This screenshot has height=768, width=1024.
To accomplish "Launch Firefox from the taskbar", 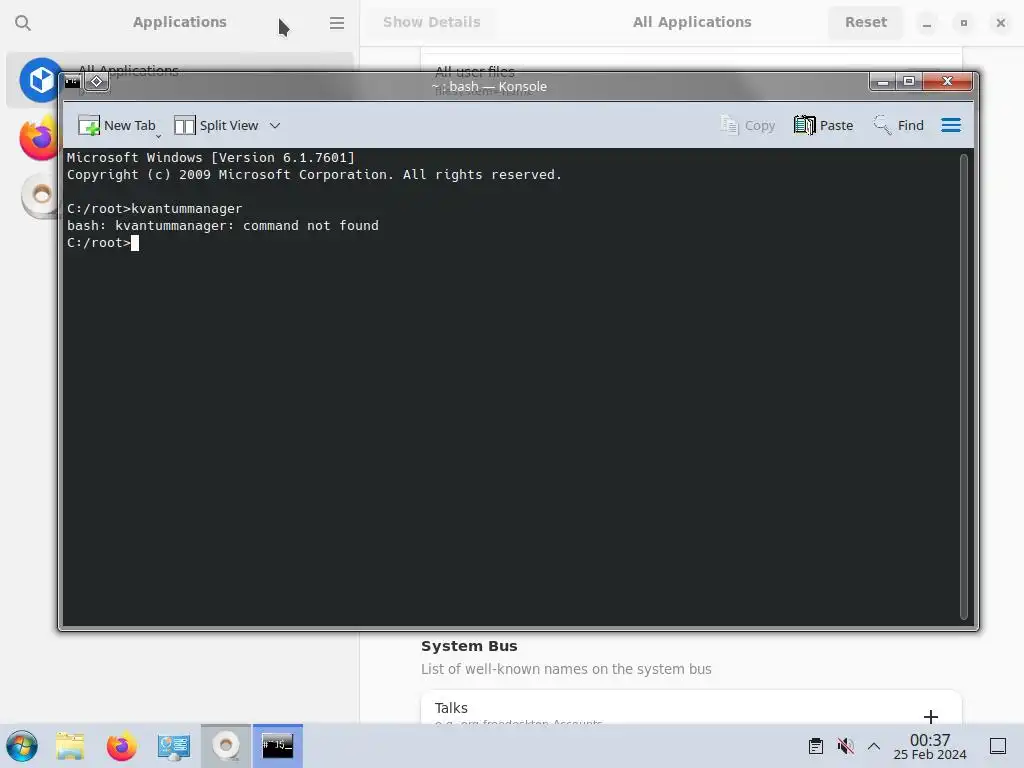I will click(x=121, y=746).
